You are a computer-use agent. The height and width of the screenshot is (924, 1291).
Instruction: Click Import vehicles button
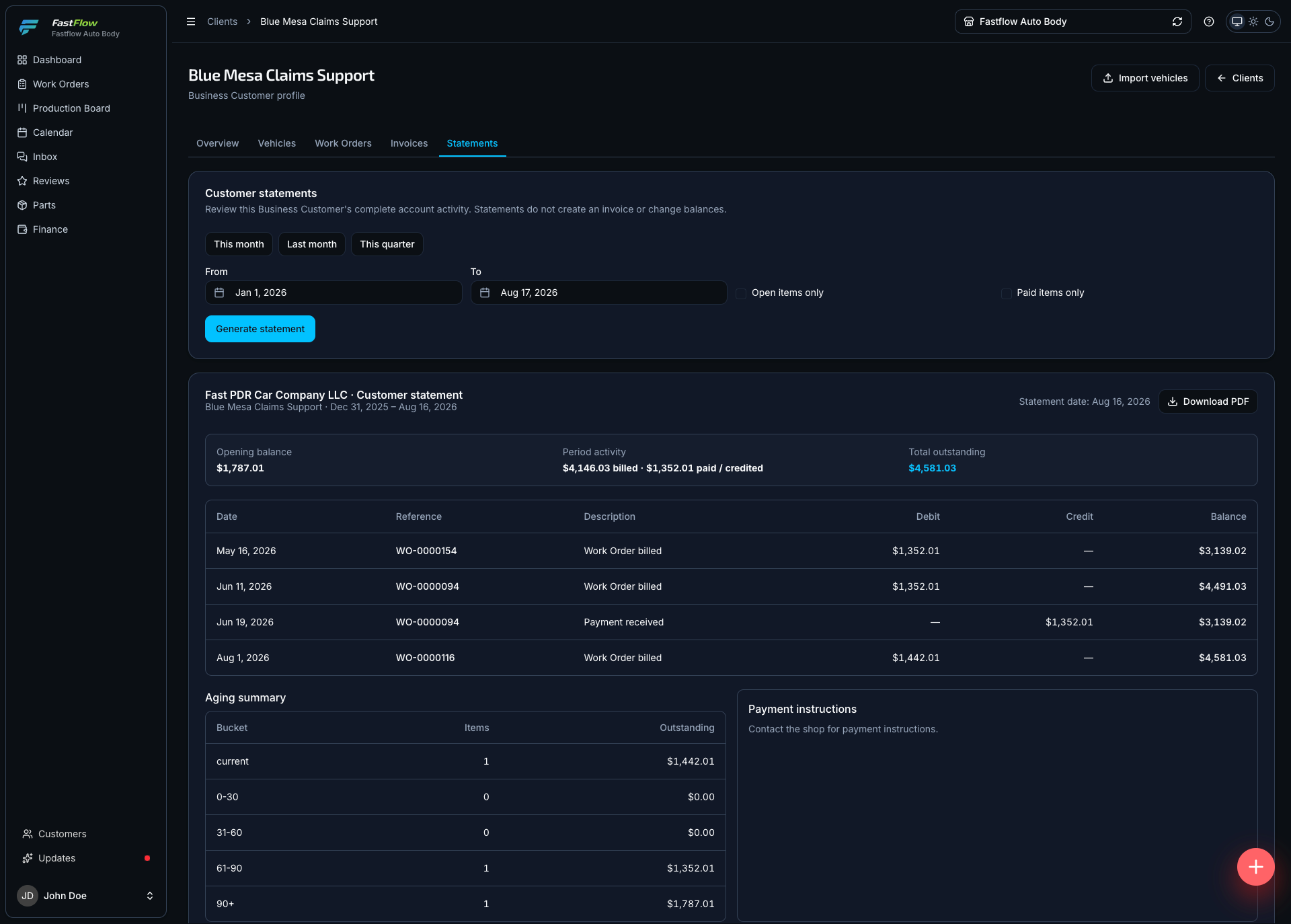[x=1144, y=78]
